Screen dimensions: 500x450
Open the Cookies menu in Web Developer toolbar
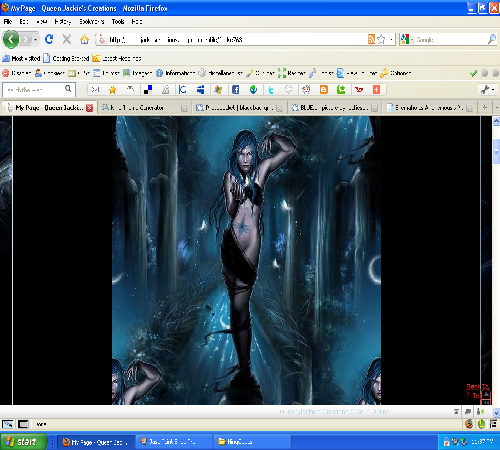point(50,73)
